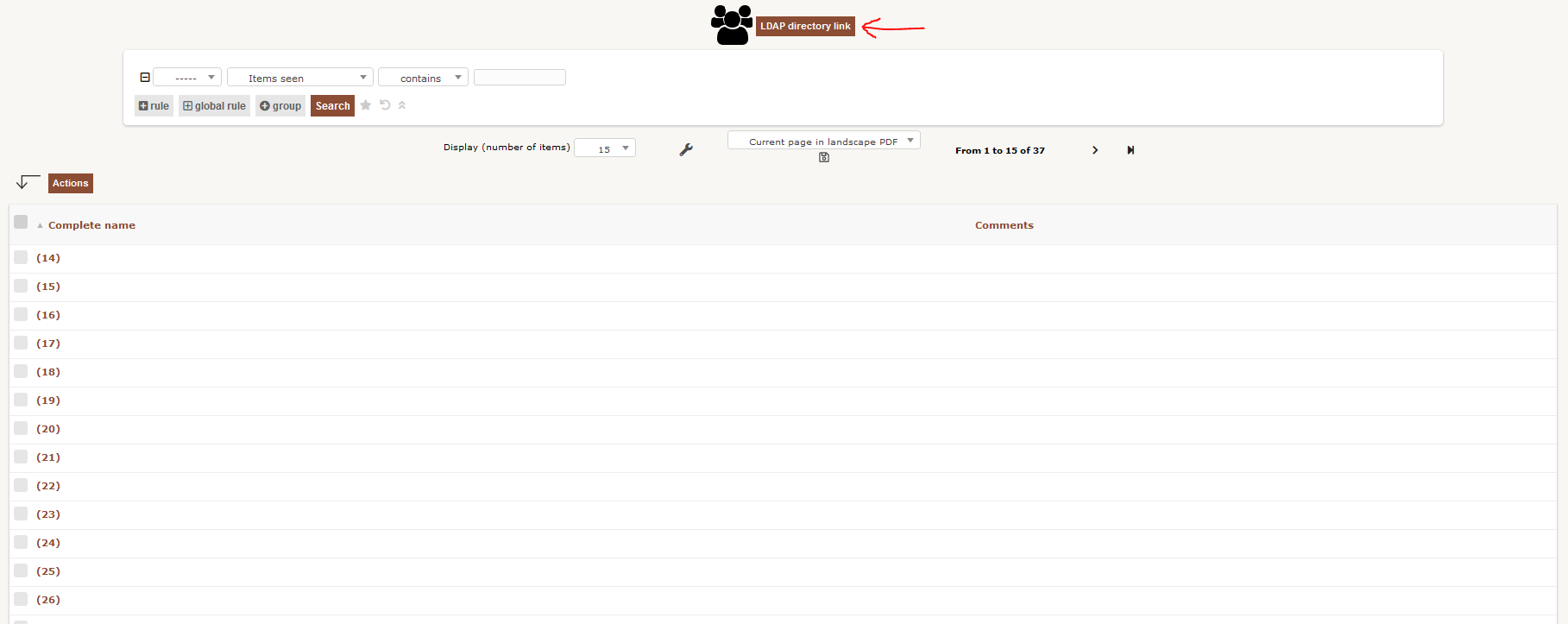
Task: Open the entry named (26)
Action: tap(48, 600)
